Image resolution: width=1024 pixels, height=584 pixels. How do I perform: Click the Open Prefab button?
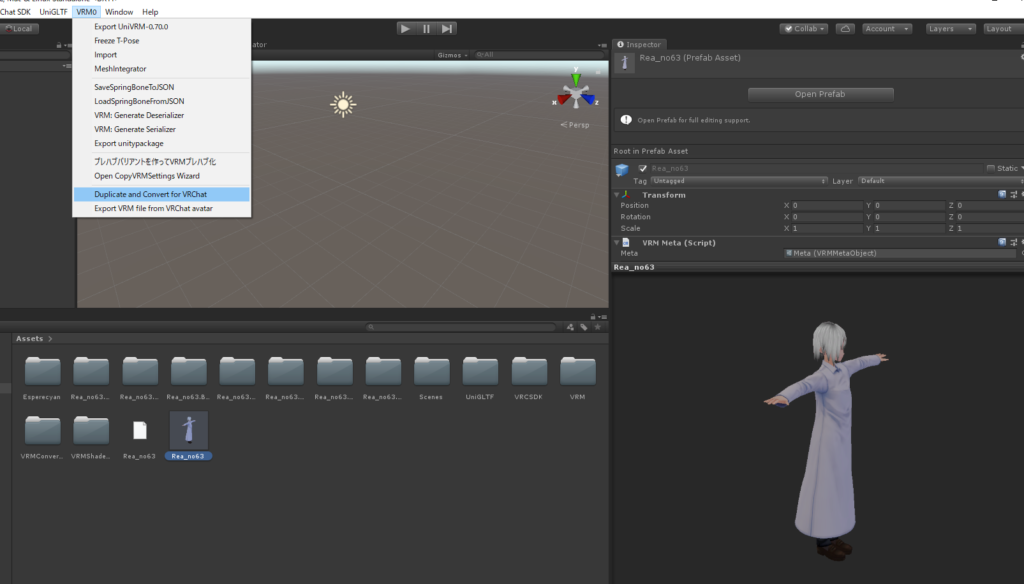coord(820,94)
